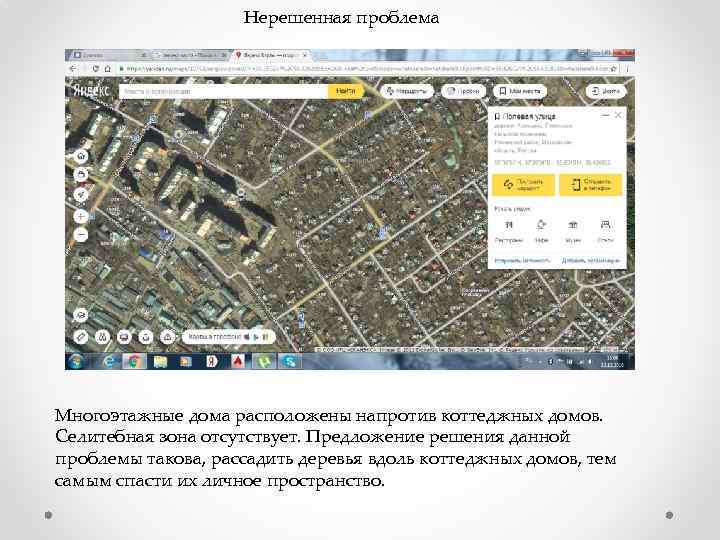Switch to the second browser tab
The height and width of the screenshot is (540, 720).
pyautogui.click(x=190, y=55)
